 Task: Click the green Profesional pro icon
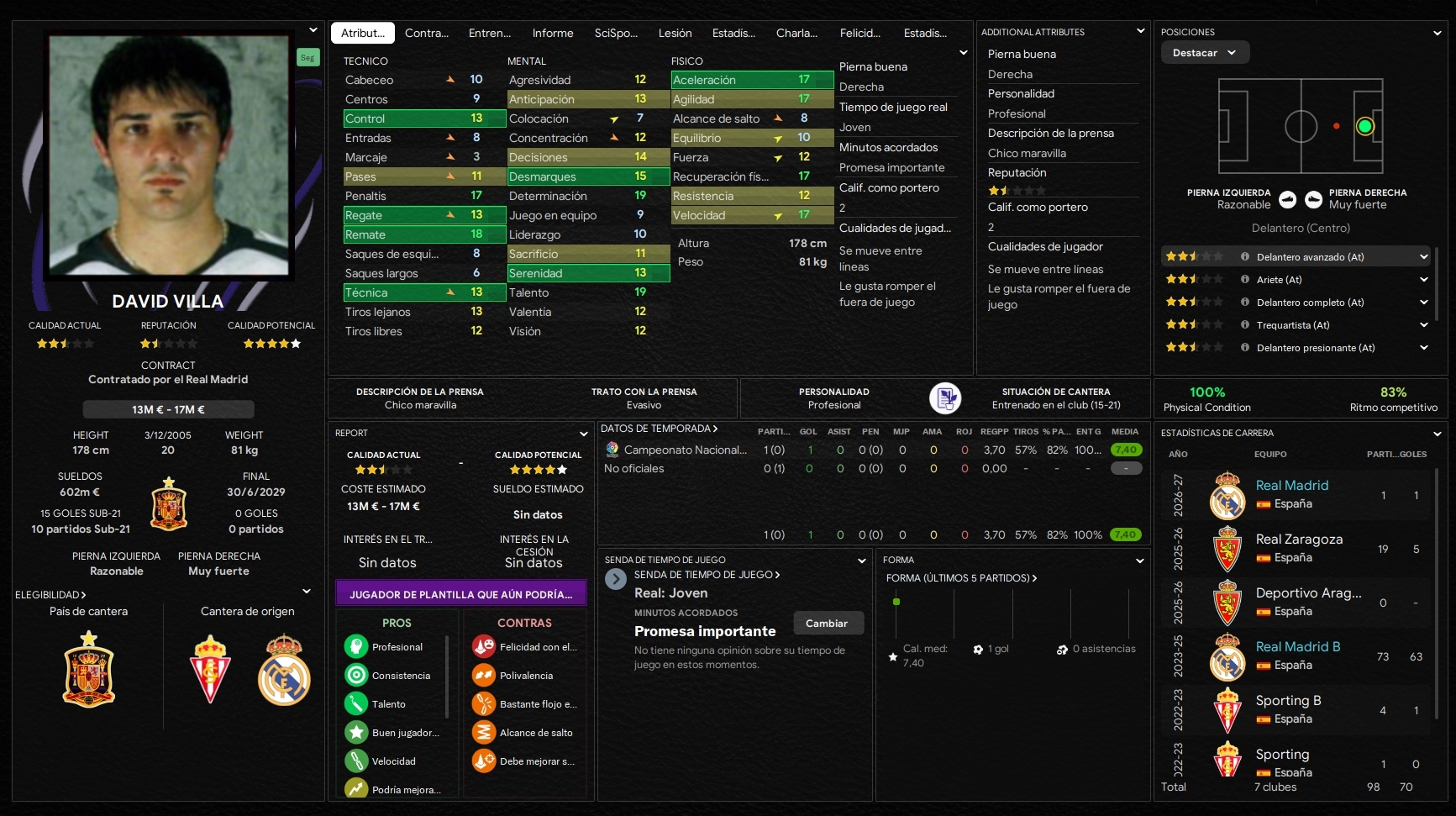tap(356, 647)
